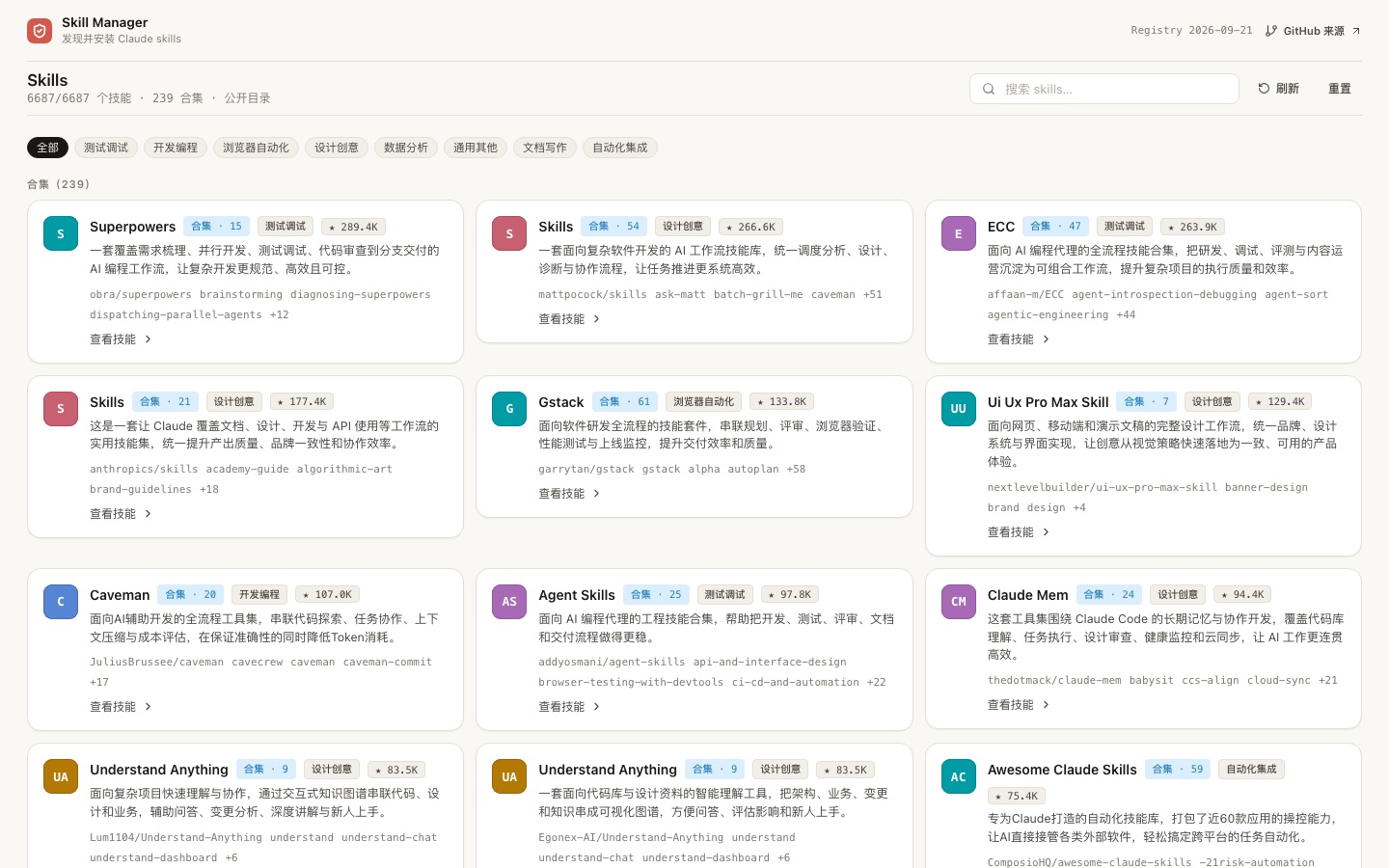Click the Agent Skills AS avatar icon
The width and height of the screenshot is (1389, 868).
(x=509, y=602)
